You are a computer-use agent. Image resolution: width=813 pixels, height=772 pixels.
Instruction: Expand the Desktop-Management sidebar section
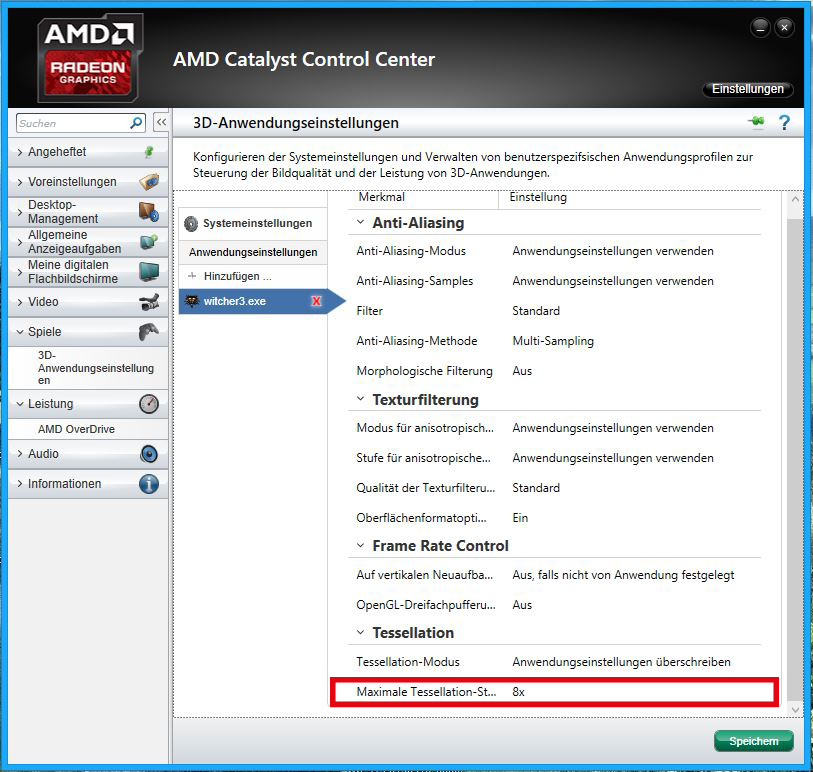(x=20, y=212)
